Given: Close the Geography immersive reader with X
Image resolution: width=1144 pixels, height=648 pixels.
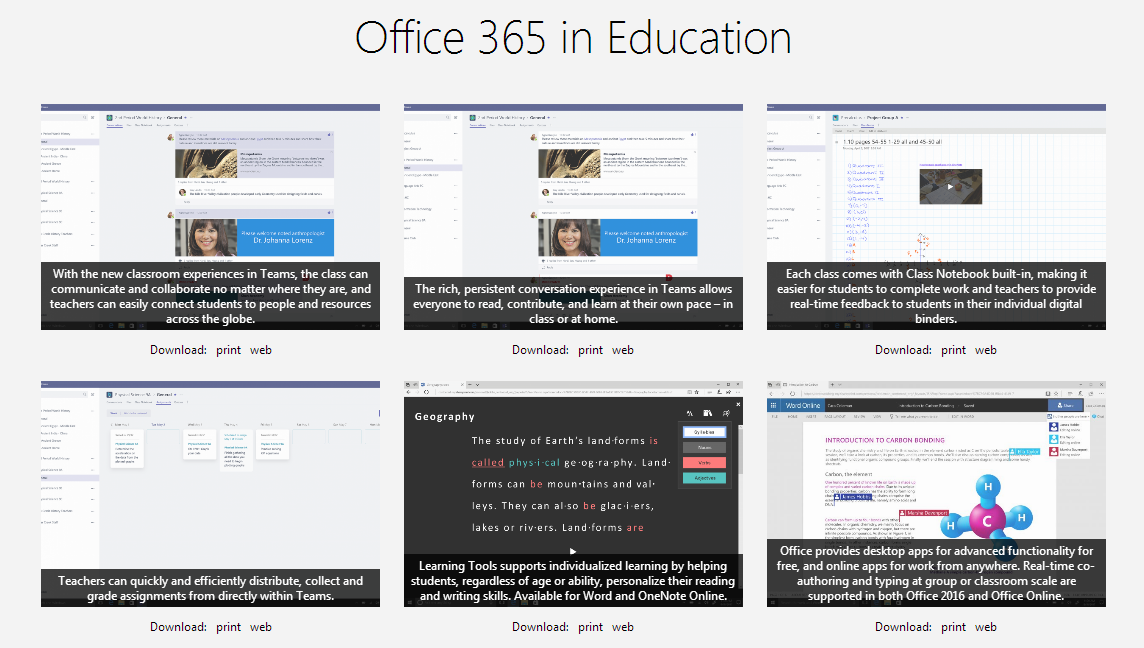Looking at the screenshot, I should [738, 404].
